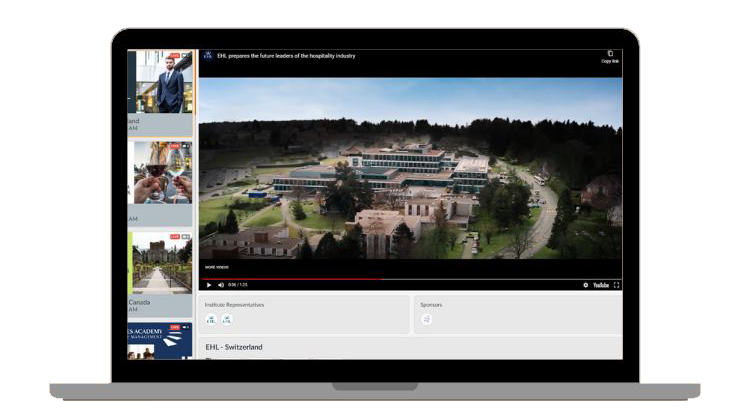Screen dimensions: 750x415
Task: Mute the video with the speaker icon
Action: (221, 285)
